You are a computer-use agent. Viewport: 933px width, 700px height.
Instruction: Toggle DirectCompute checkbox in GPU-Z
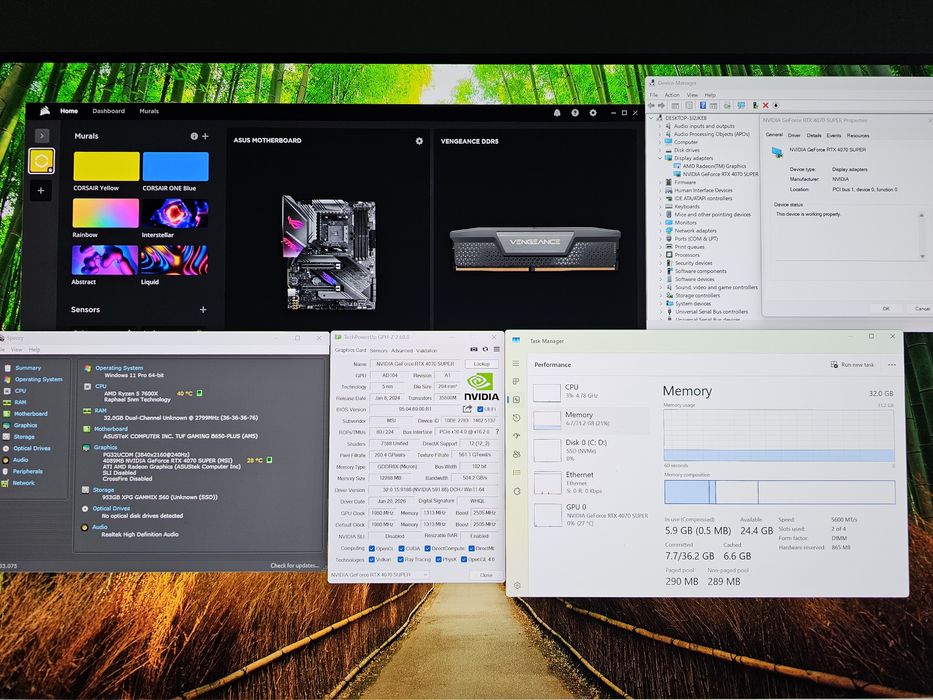[427, 549]
